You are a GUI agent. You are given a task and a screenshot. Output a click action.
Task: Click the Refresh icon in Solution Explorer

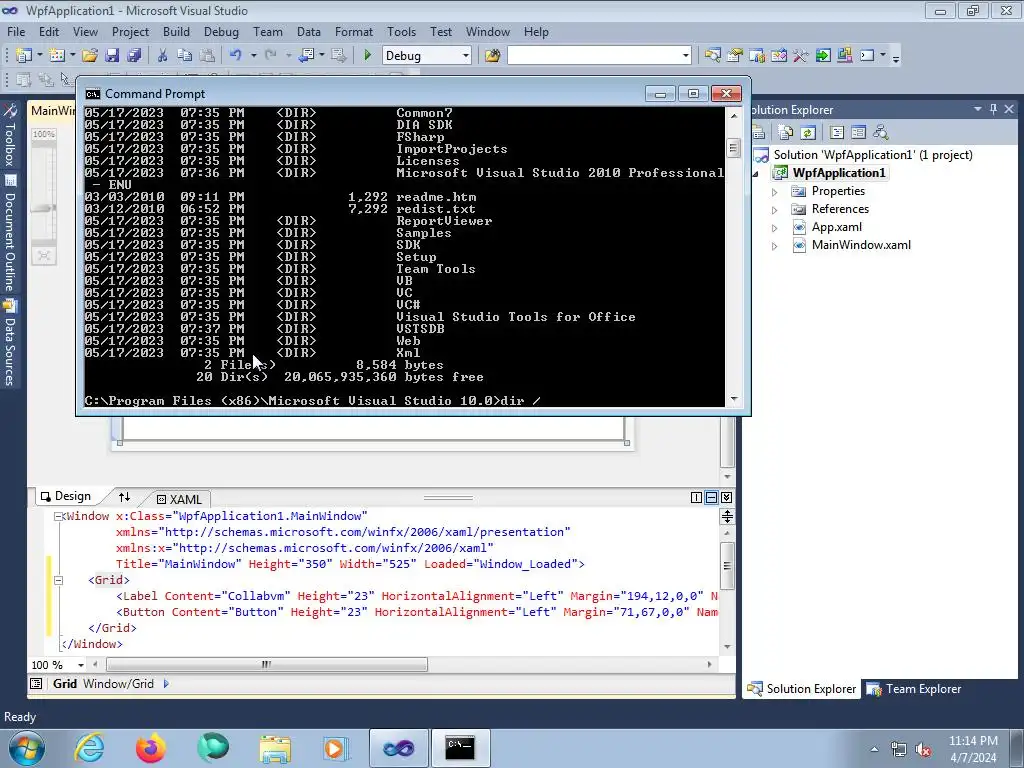(x=808, y=133)
